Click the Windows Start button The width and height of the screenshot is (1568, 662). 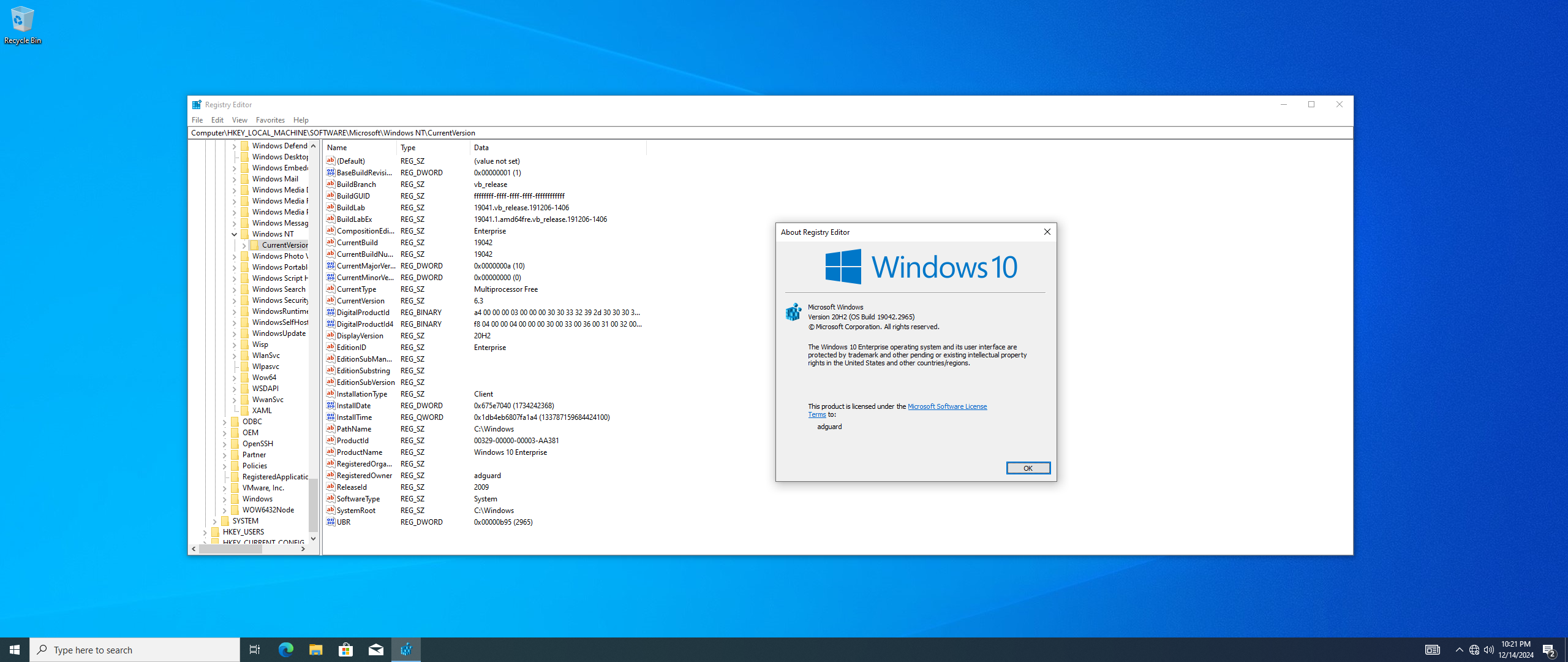pyautogui.click(x=15, y=650)
